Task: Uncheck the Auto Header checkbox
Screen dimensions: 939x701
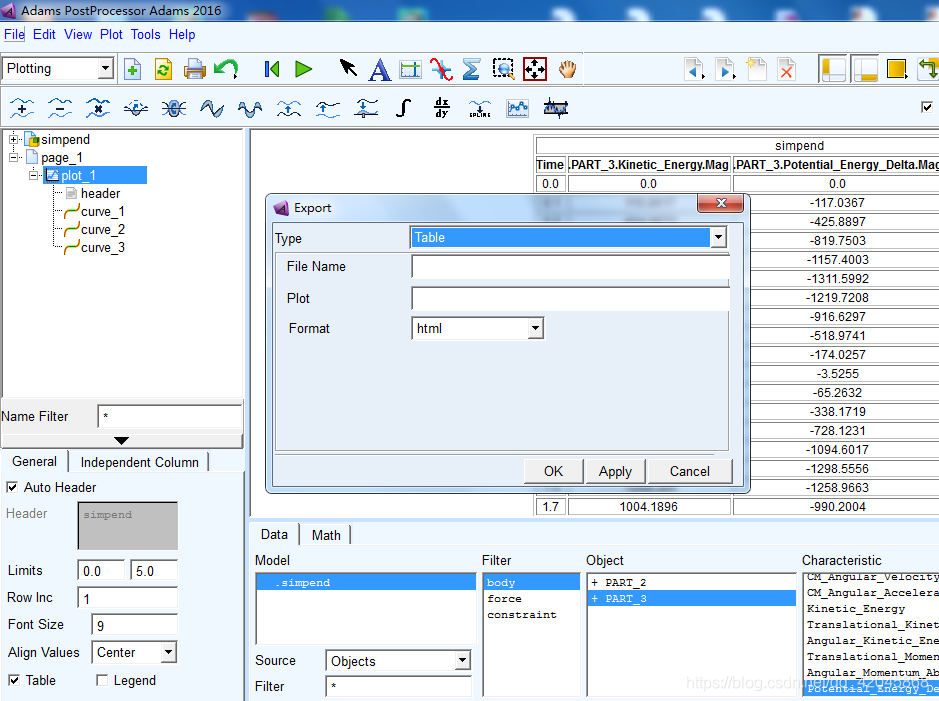Action: 12,488
